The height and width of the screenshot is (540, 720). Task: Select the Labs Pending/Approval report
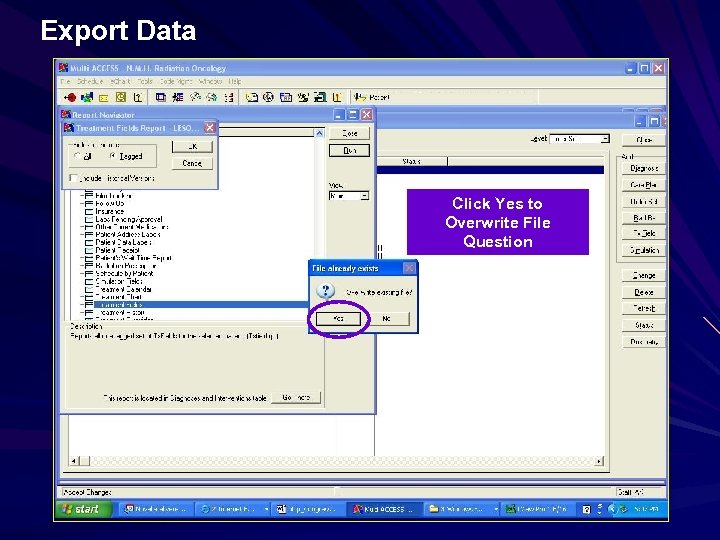click(x=129, y=219)
